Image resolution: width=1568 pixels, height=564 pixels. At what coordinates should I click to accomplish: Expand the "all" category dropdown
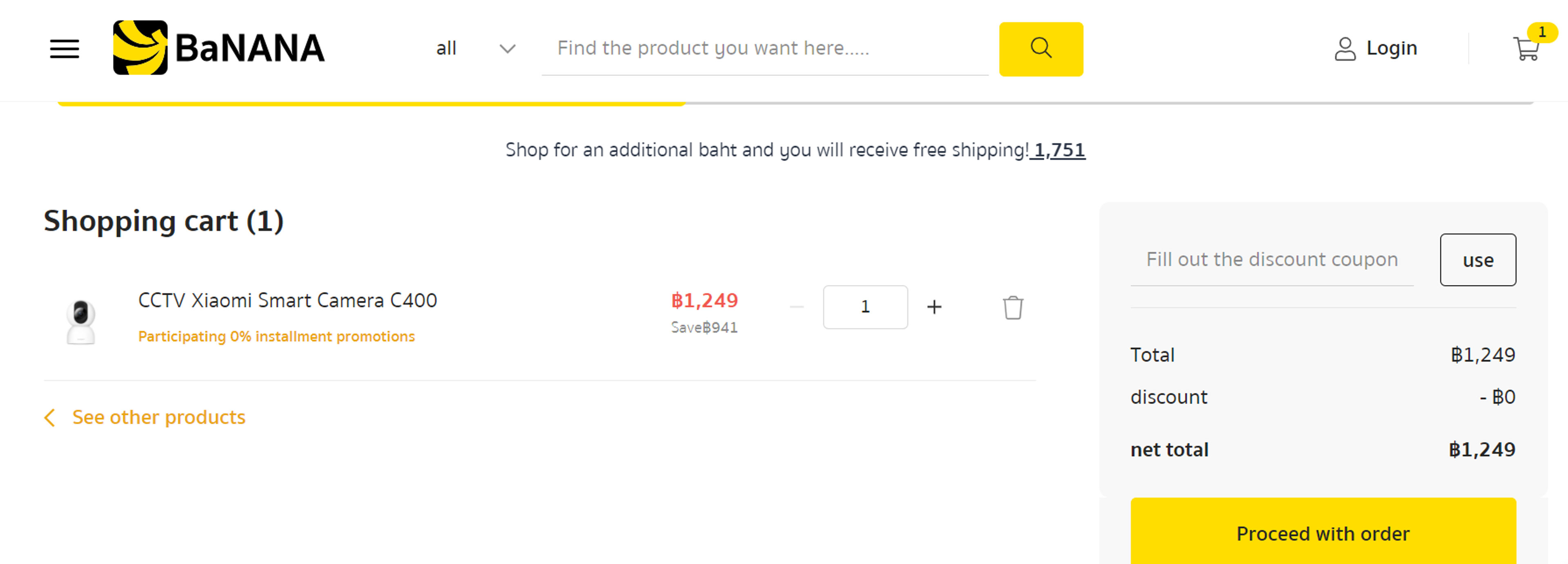tap(447, 48)
